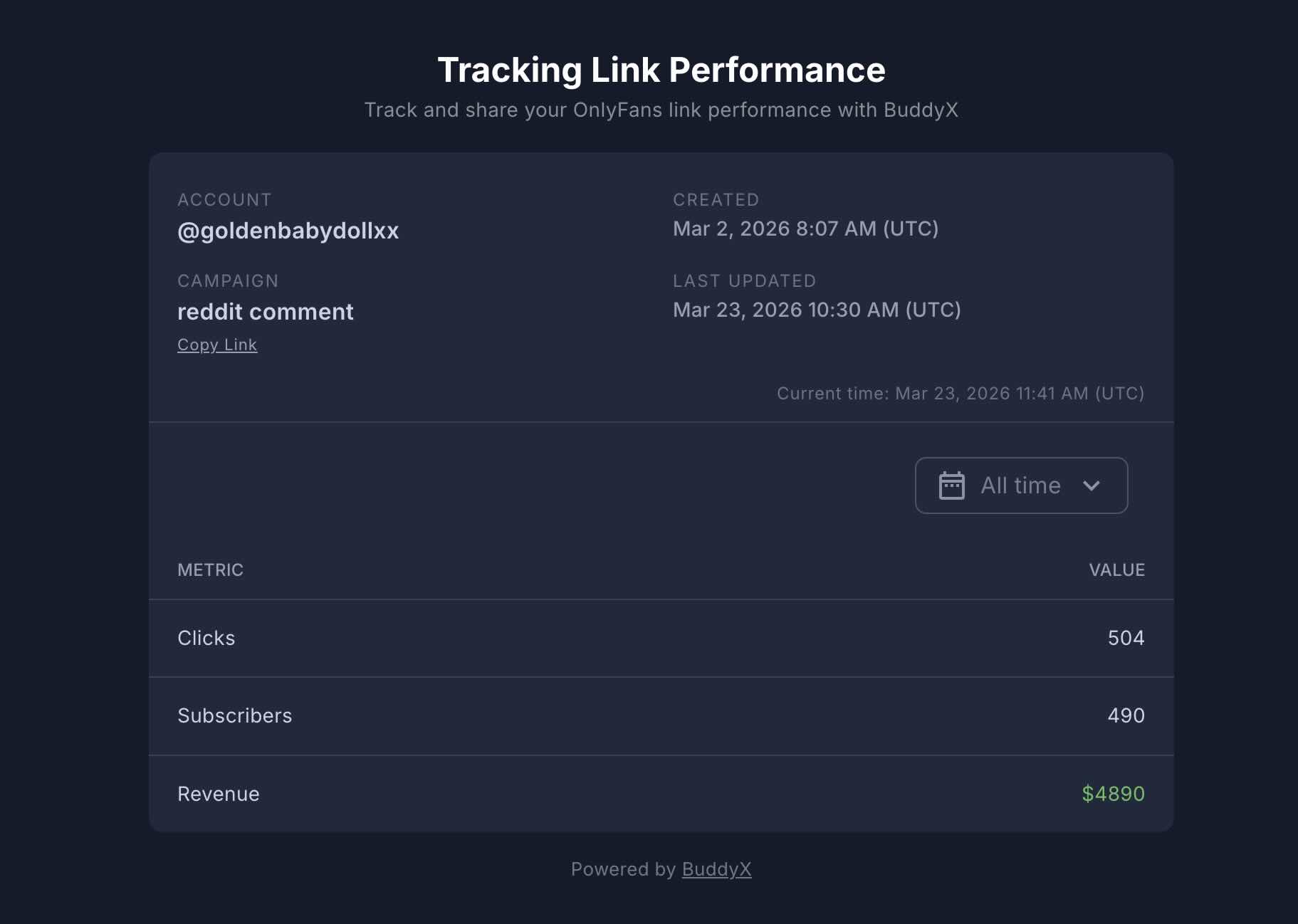Select the Subscribers metric row label

[234, 715]
